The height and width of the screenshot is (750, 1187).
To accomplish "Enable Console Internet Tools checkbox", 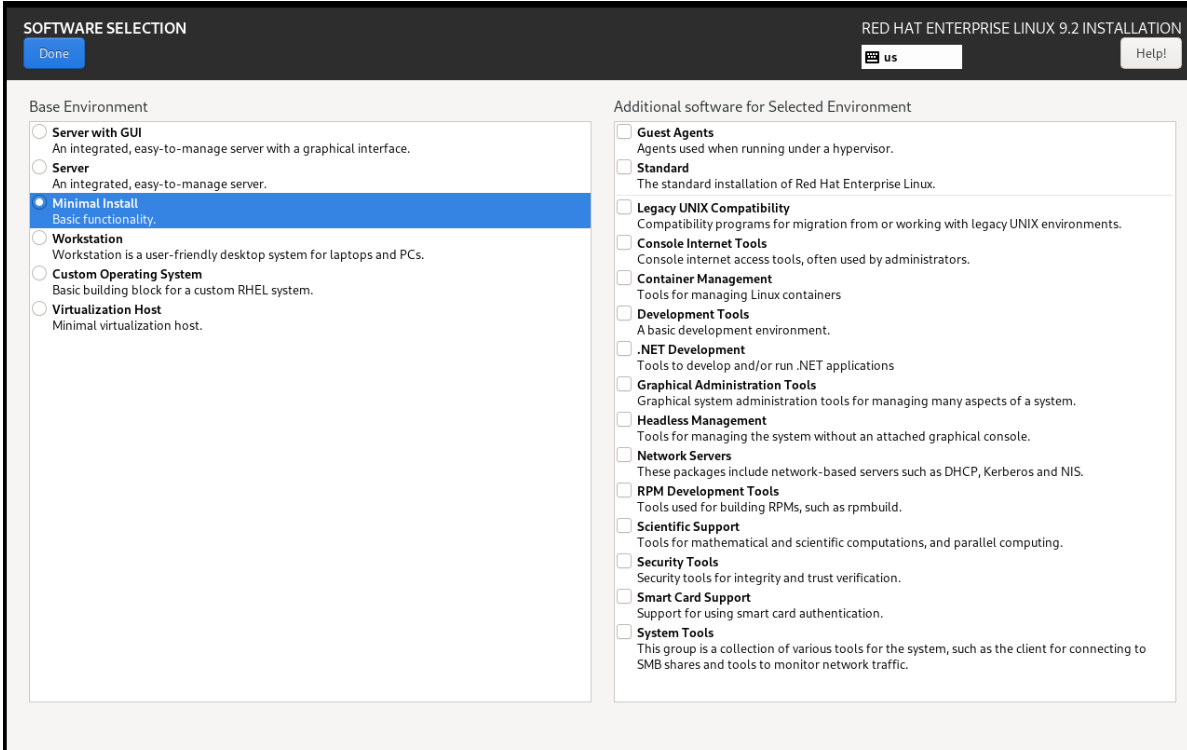I will (624, 242).
